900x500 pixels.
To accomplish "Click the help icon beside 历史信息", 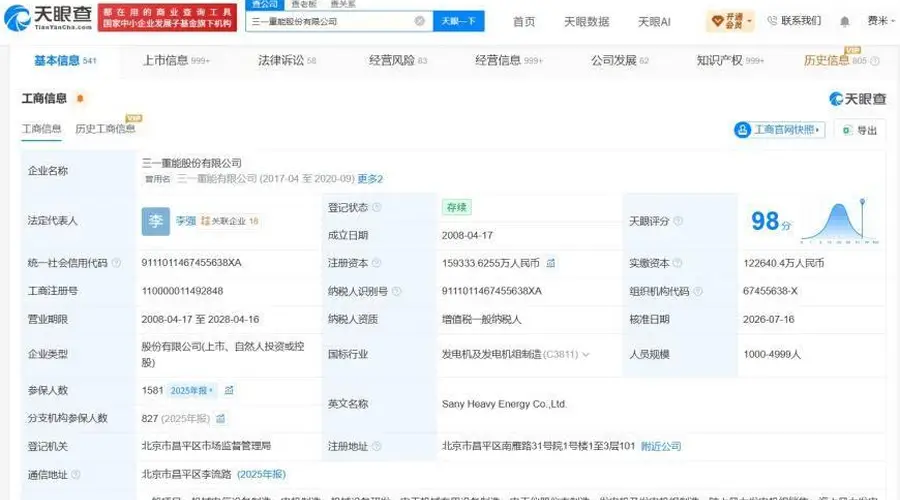I will (875, 61).
